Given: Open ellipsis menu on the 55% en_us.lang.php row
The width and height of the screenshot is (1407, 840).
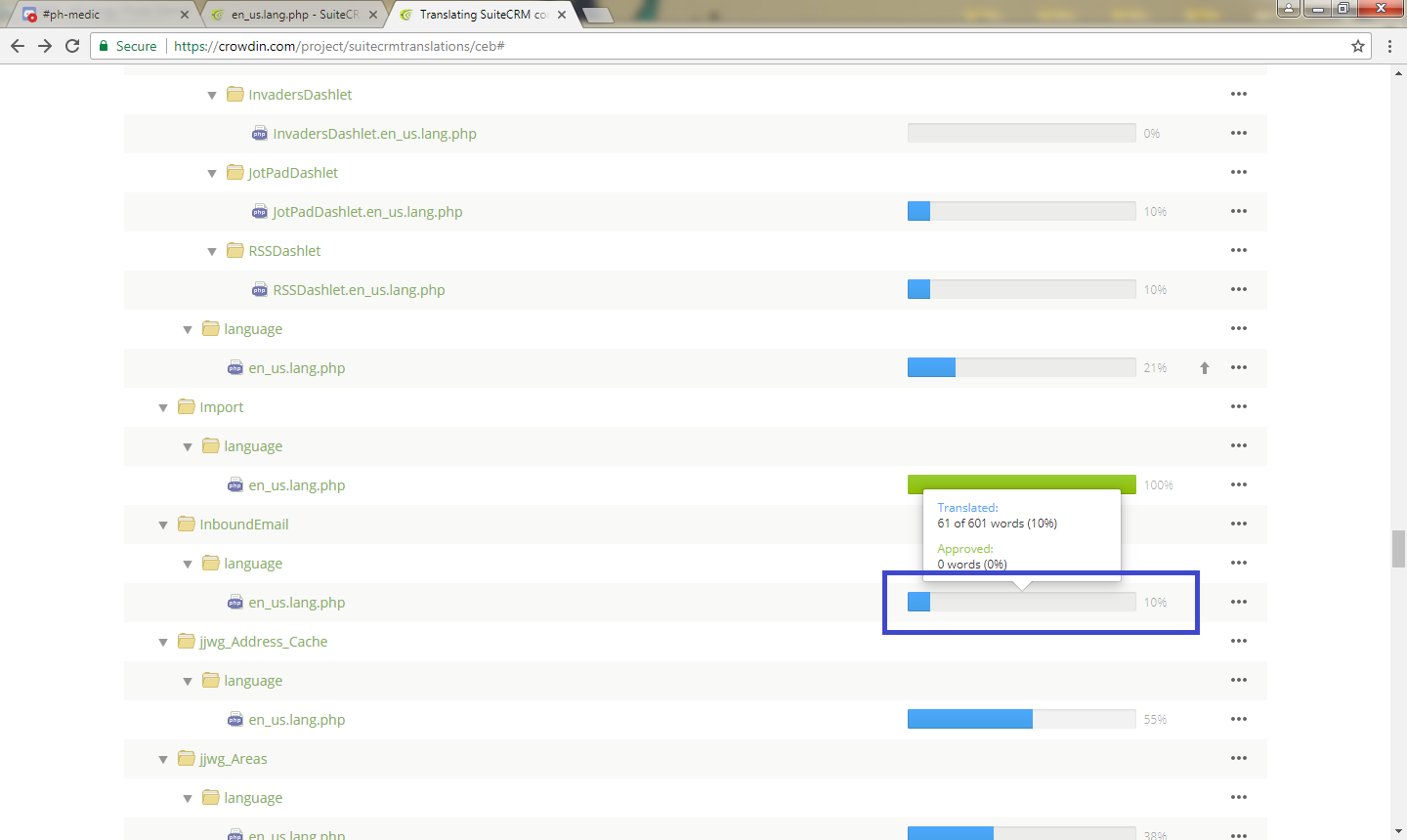Looking at the screenshot, I should pyautogui.click(x=1239, y=719).
